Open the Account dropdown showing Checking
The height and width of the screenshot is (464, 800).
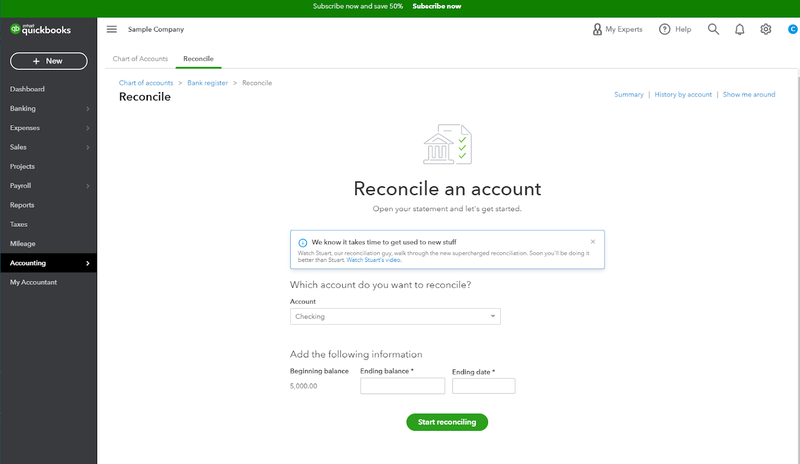(395, 317)
